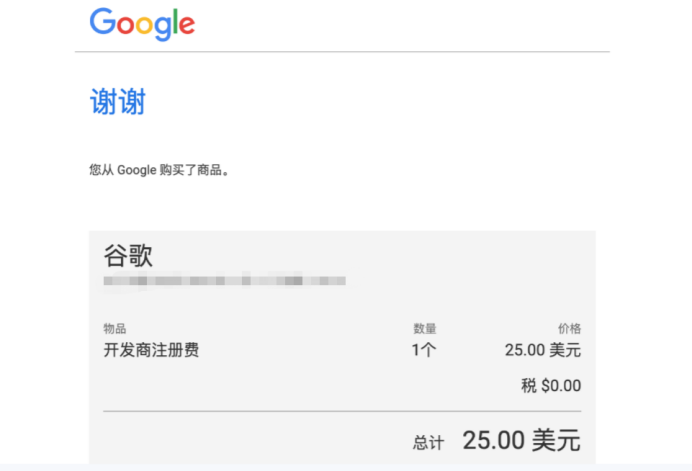
Task: Click the item price 25.00 美元
Action: click(x=543, y=350)
